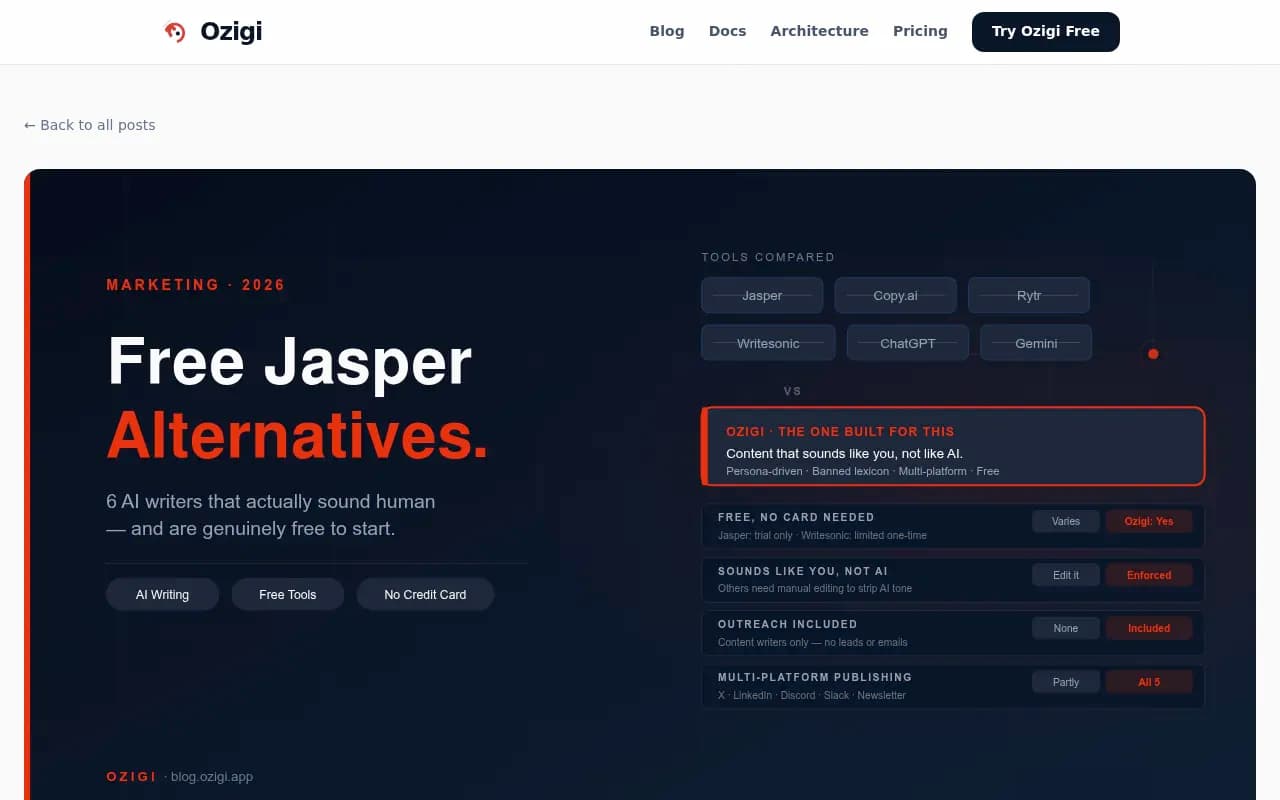The width and height of the screenshot is (1280, 800).
Task: Click the Ozigi highlighted comparison card
Action: click(x=954, y=446)
